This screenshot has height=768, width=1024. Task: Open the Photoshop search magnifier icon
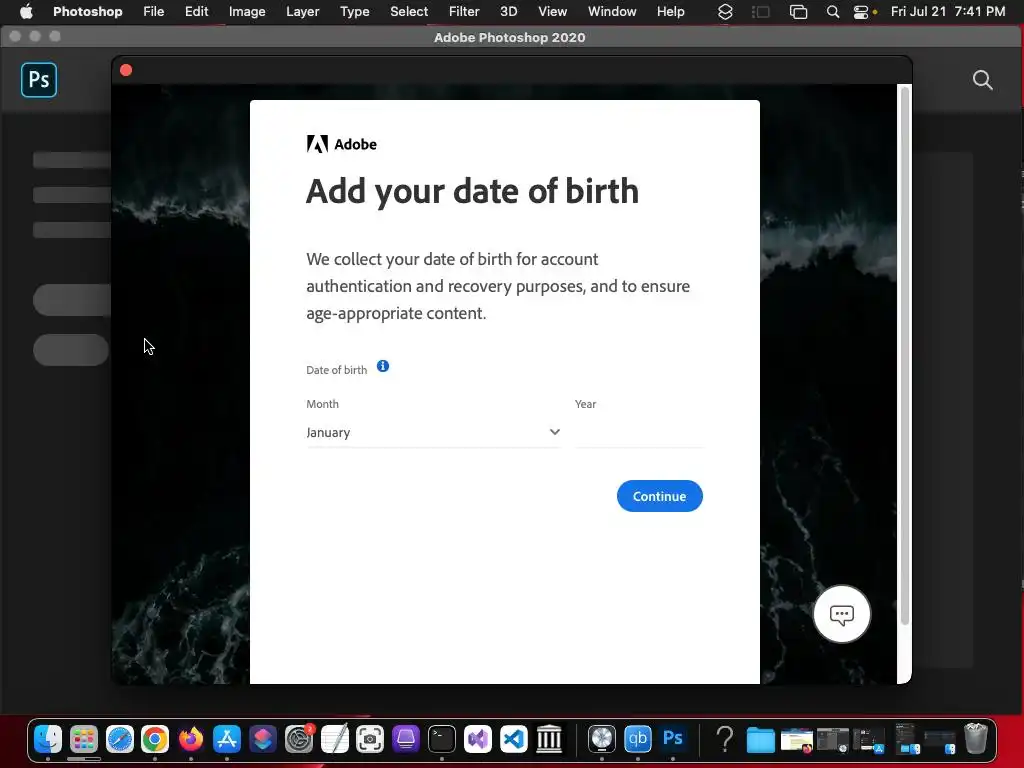[x=982, y=80]
